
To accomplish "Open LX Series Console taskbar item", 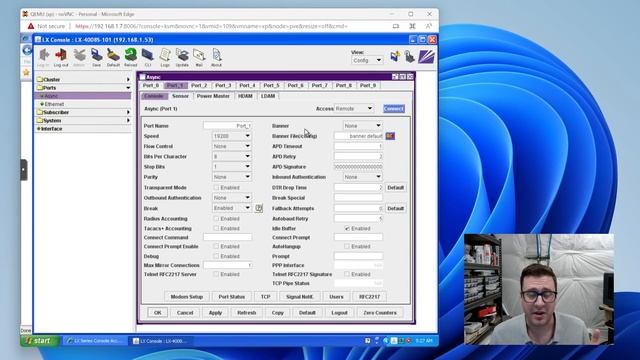I will tap(95, 341).
